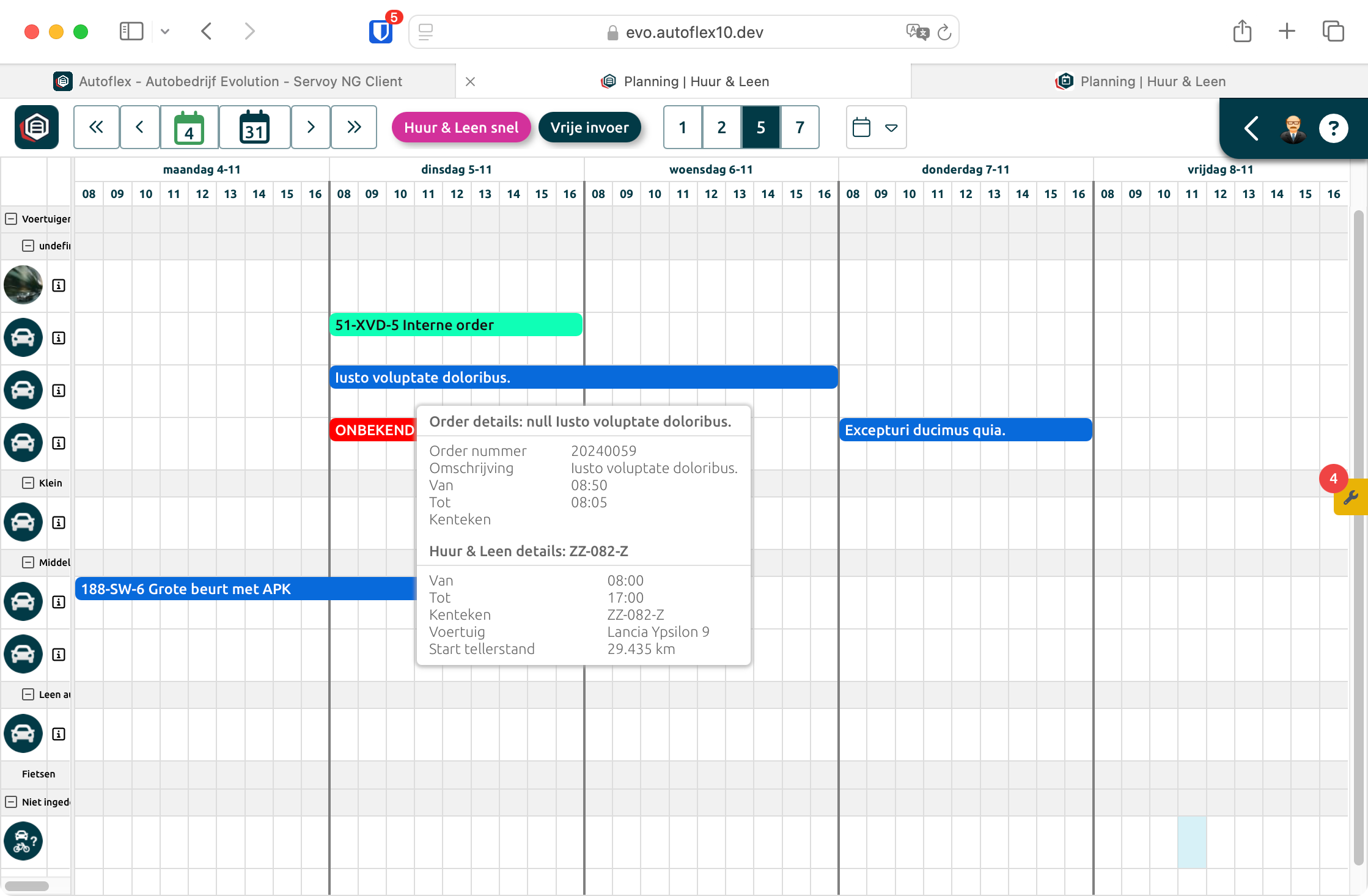
Task: Click the Huur & Leen snel button
Action: pos(461,127)
